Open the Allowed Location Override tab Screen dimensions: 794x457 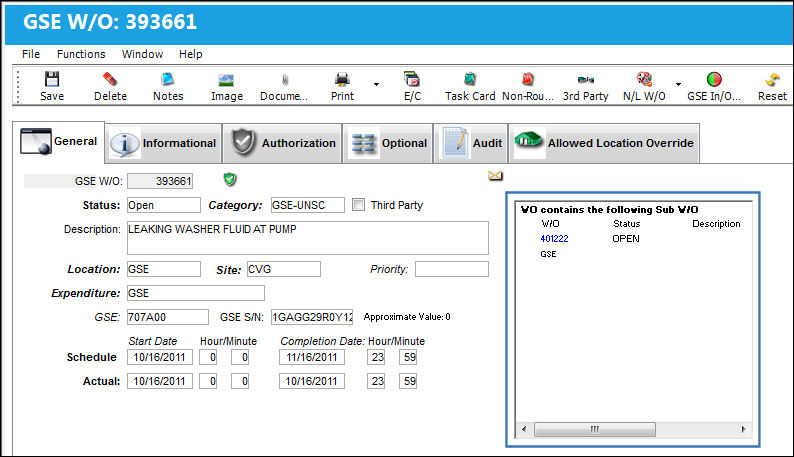pos(604,143)
